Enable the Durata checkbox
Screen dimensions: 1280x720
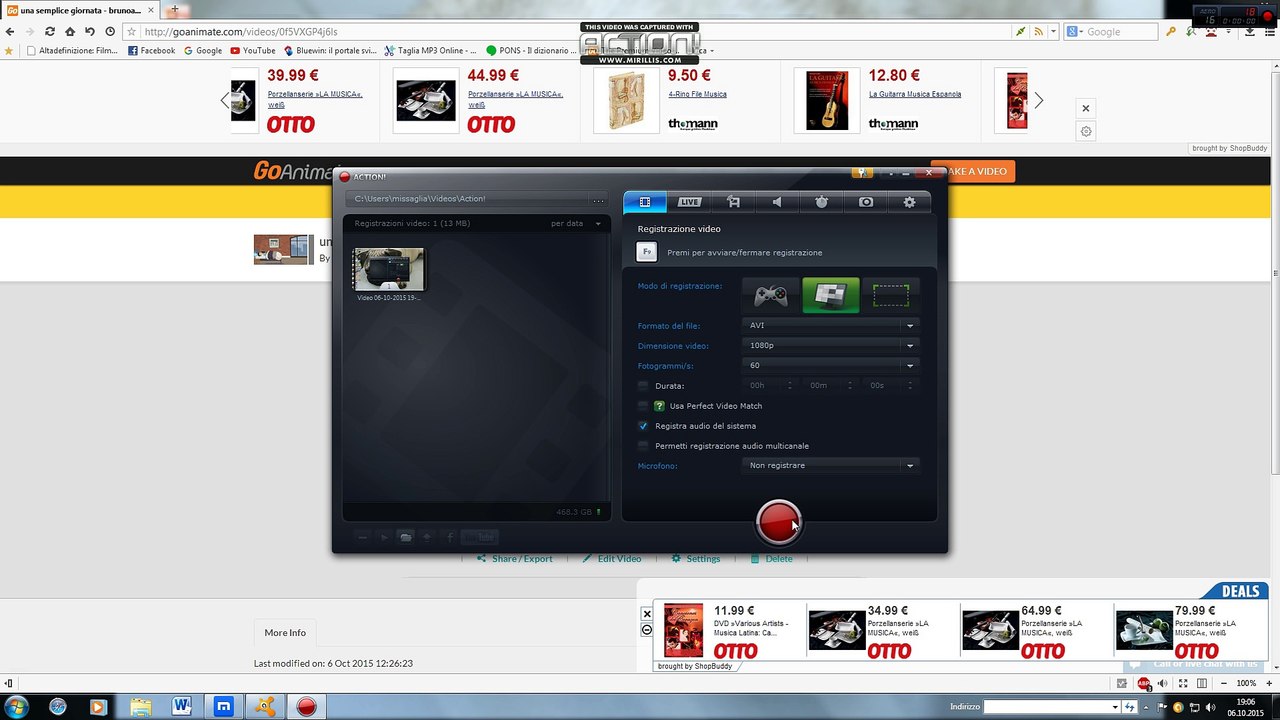tap(643, 386)
